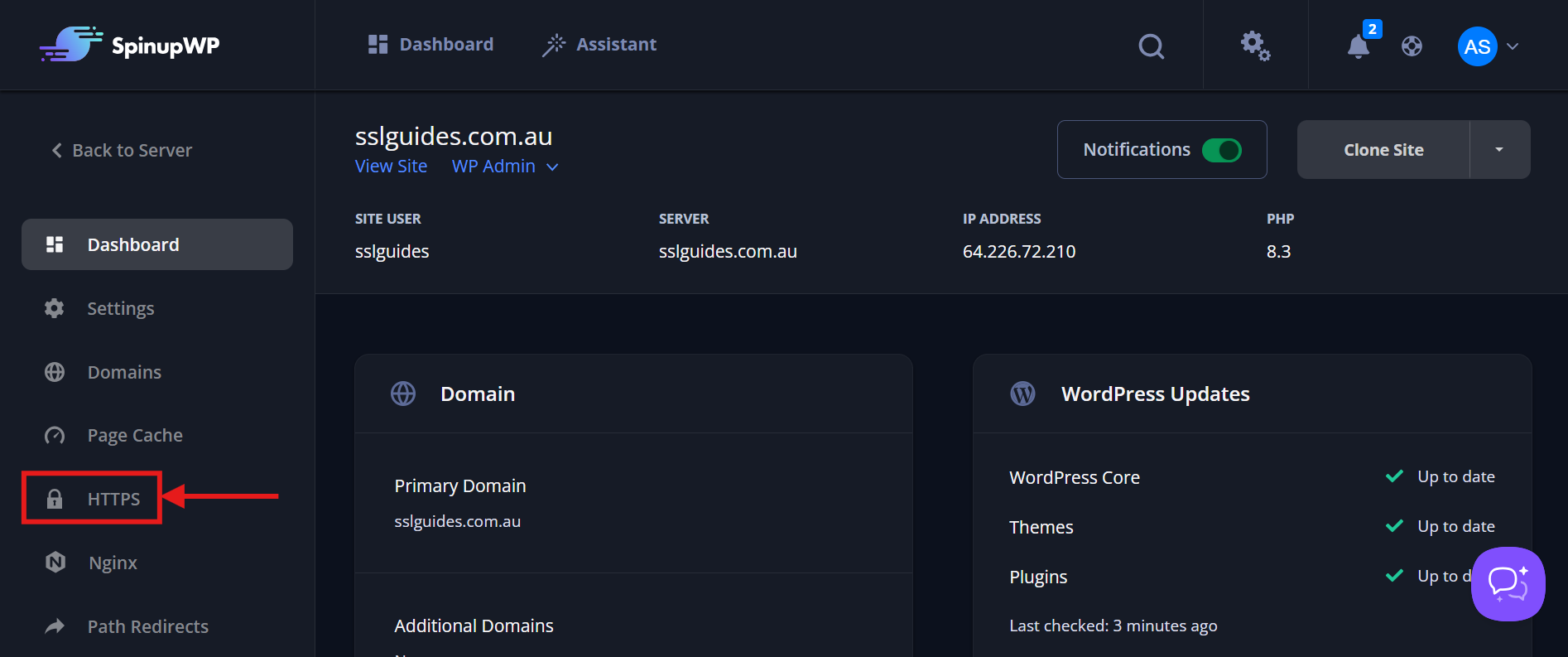Click the site user value sslguides
Screen dimensions: 1568x657
[392, 252]
